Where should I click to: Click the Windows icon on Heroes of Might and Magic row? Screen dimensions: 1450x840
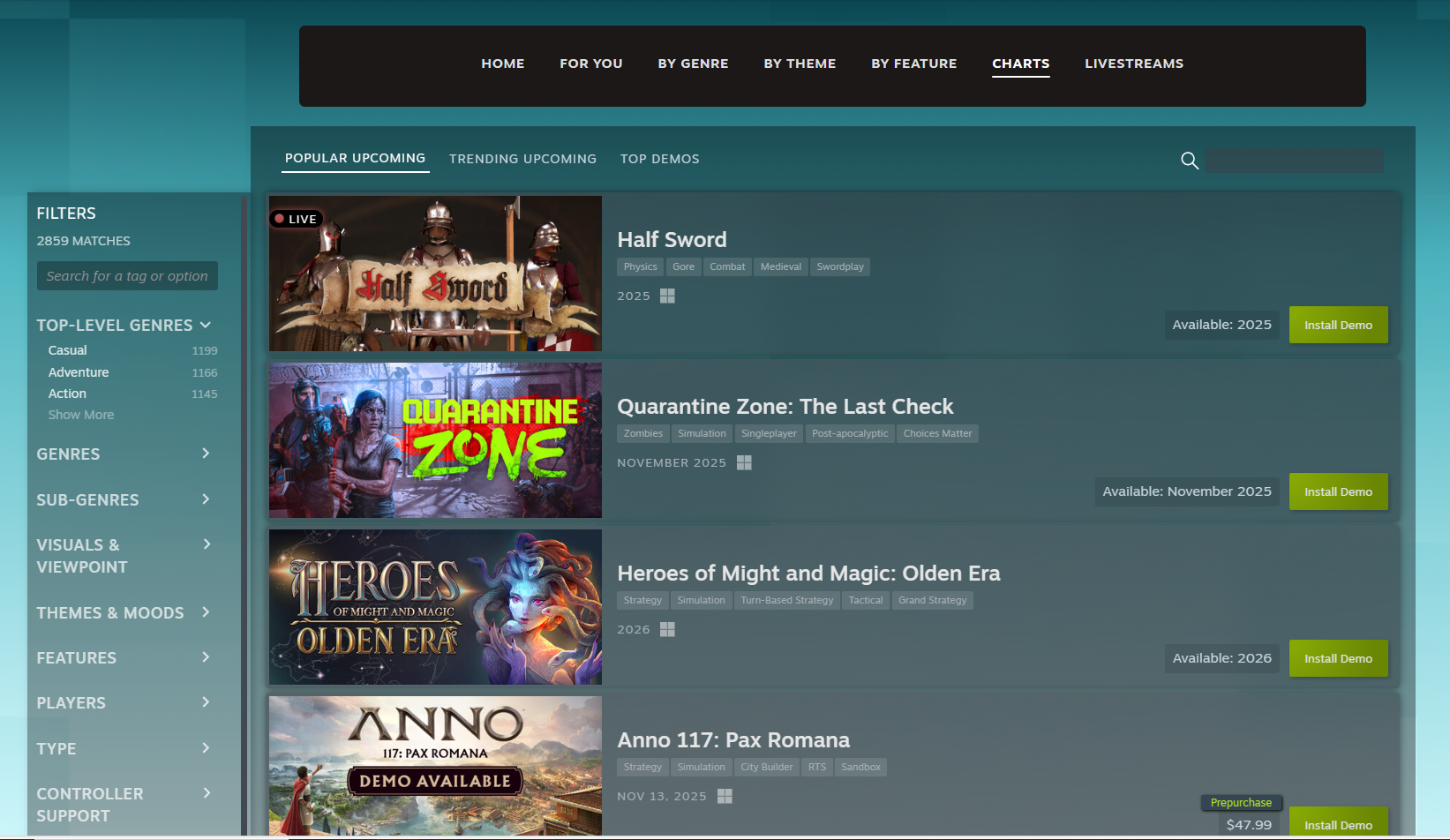[667, 629]
